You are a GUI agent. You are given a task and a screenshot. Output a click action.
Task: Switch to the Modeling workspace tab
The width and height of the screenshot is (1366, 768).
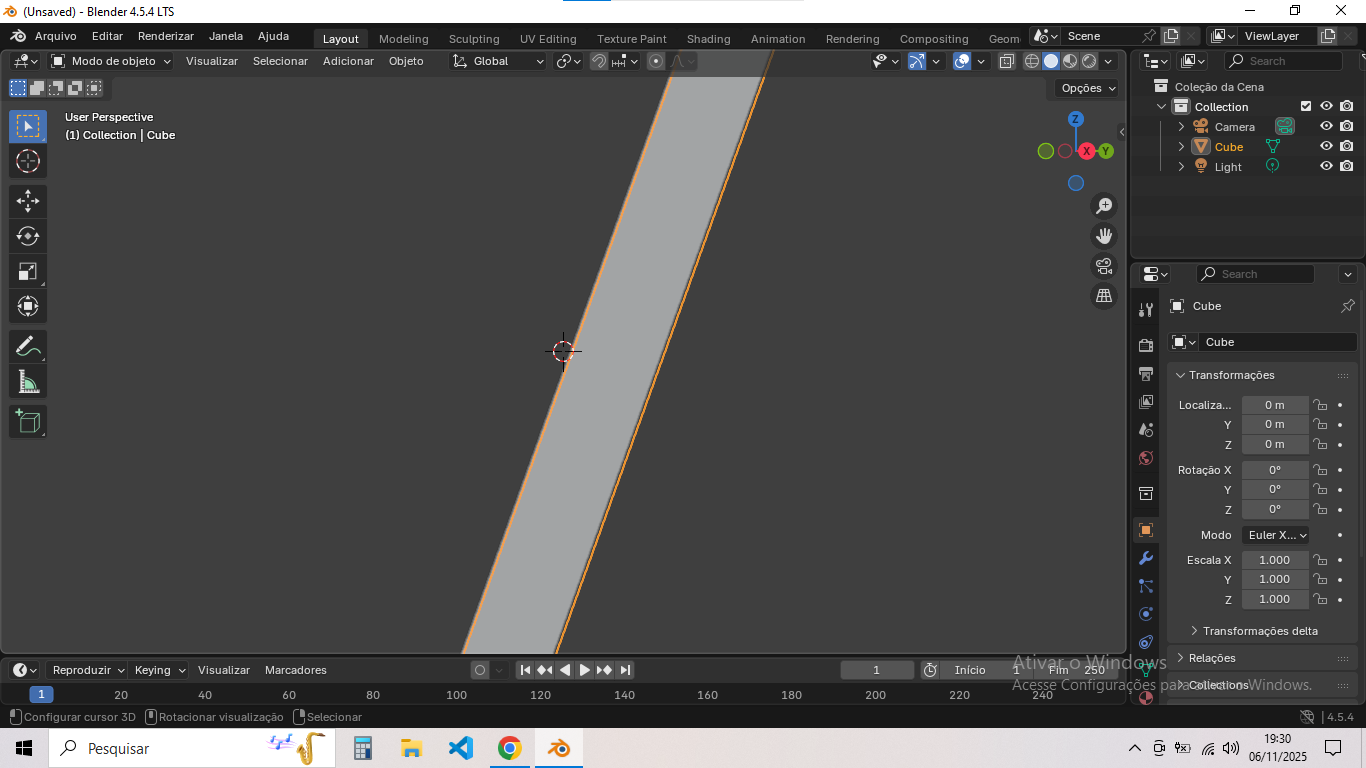[x=403, y=39]
